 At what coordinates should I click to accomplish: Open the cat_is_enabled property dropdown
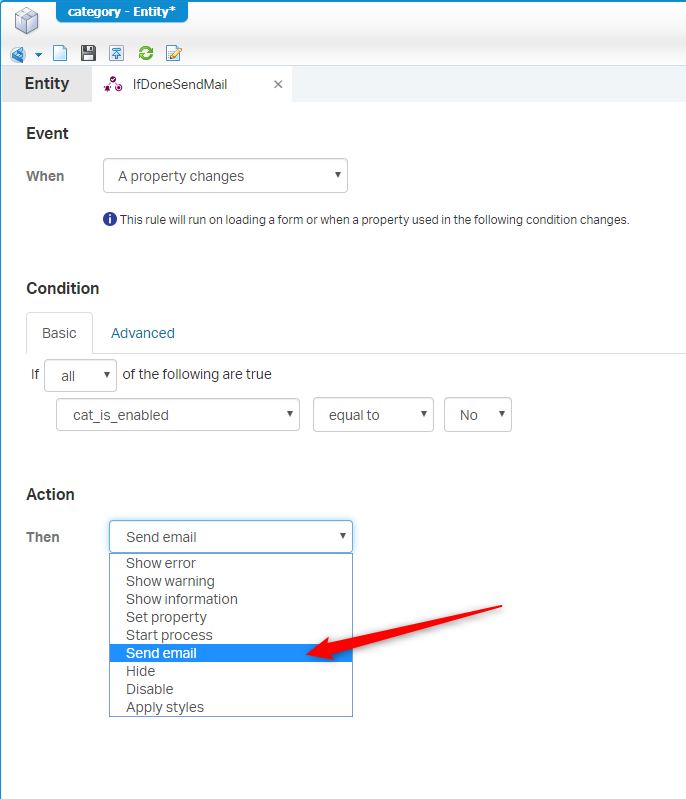178,415
